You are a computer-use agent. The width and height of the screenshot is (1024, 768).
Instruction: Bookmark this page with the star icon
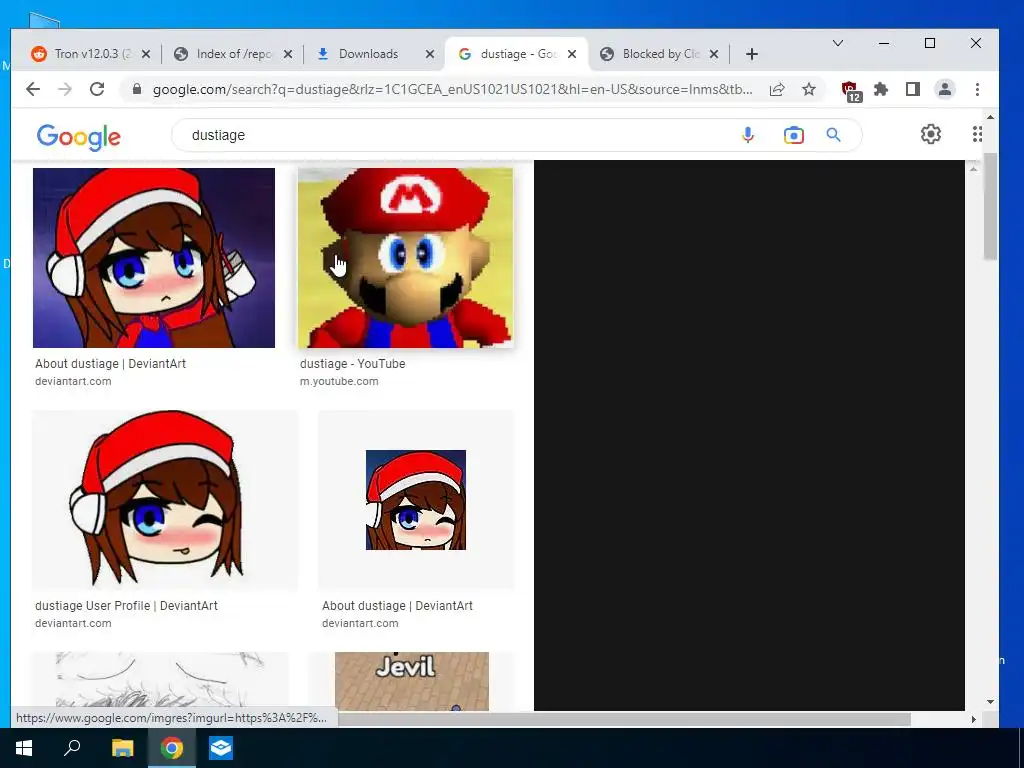pos(809,89)
